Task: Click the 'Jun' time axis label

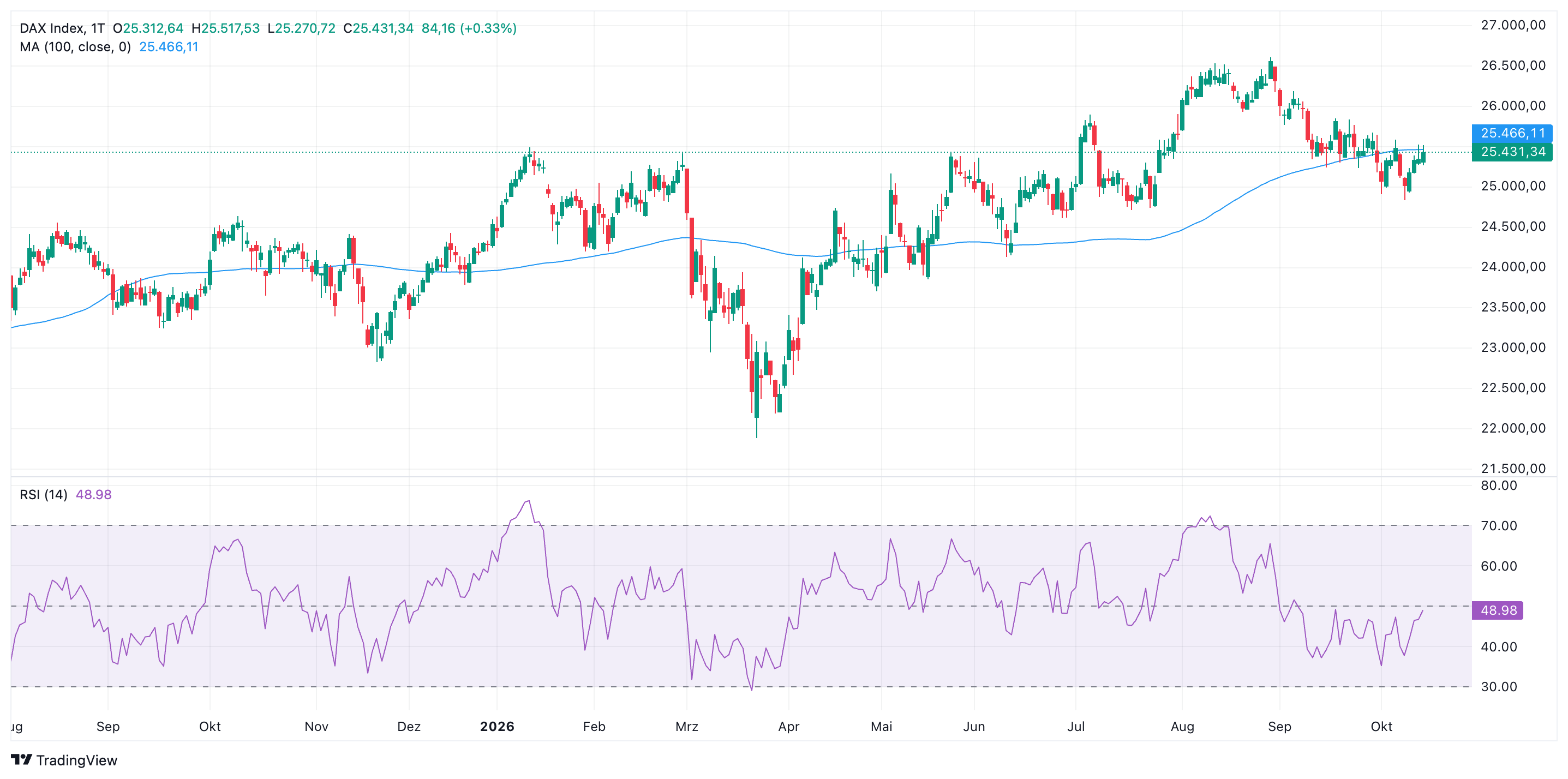Action: coord(973,726)
